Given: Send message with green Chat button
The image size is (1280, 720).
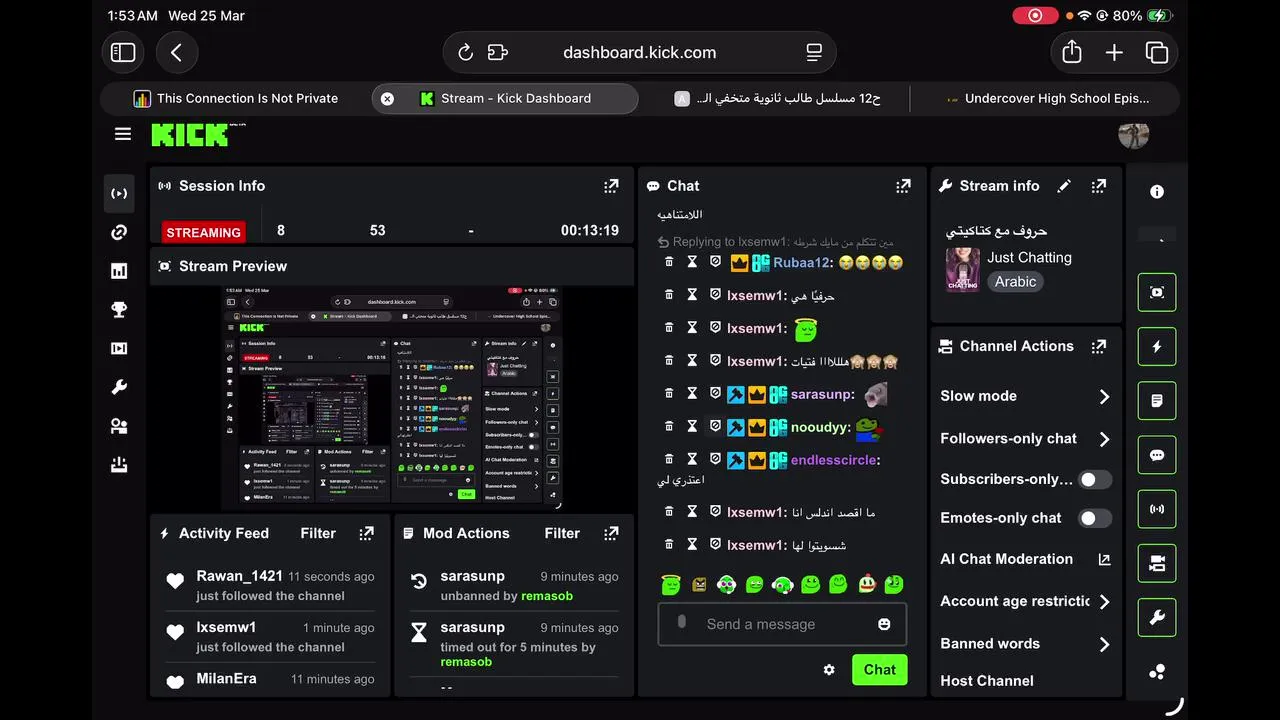Looking at the screenshot, I should point(879,670).
